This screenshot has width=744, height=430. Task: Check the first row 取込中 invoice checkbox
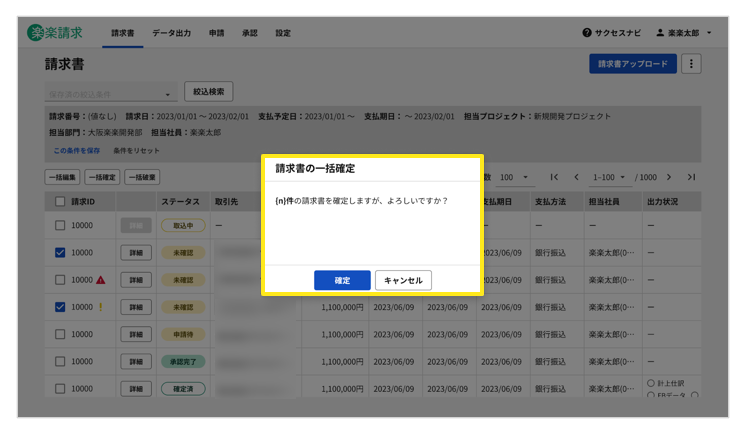(60, 226)
